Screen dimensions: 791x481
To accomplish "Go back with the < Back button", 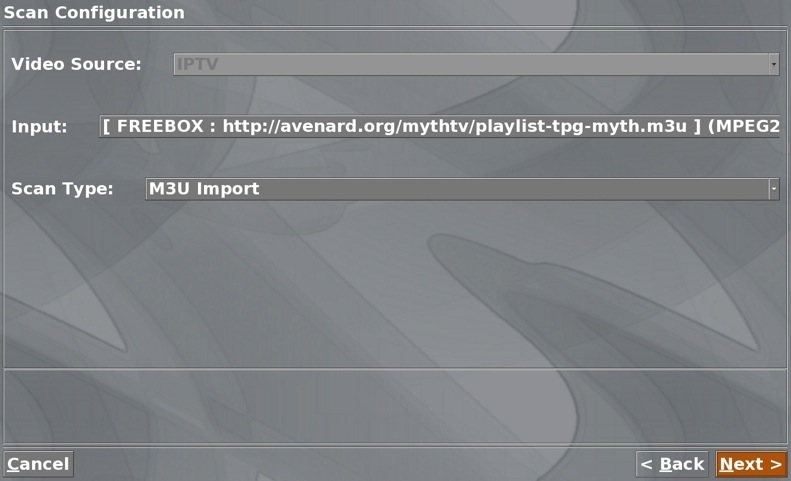I will click(672, 464).
